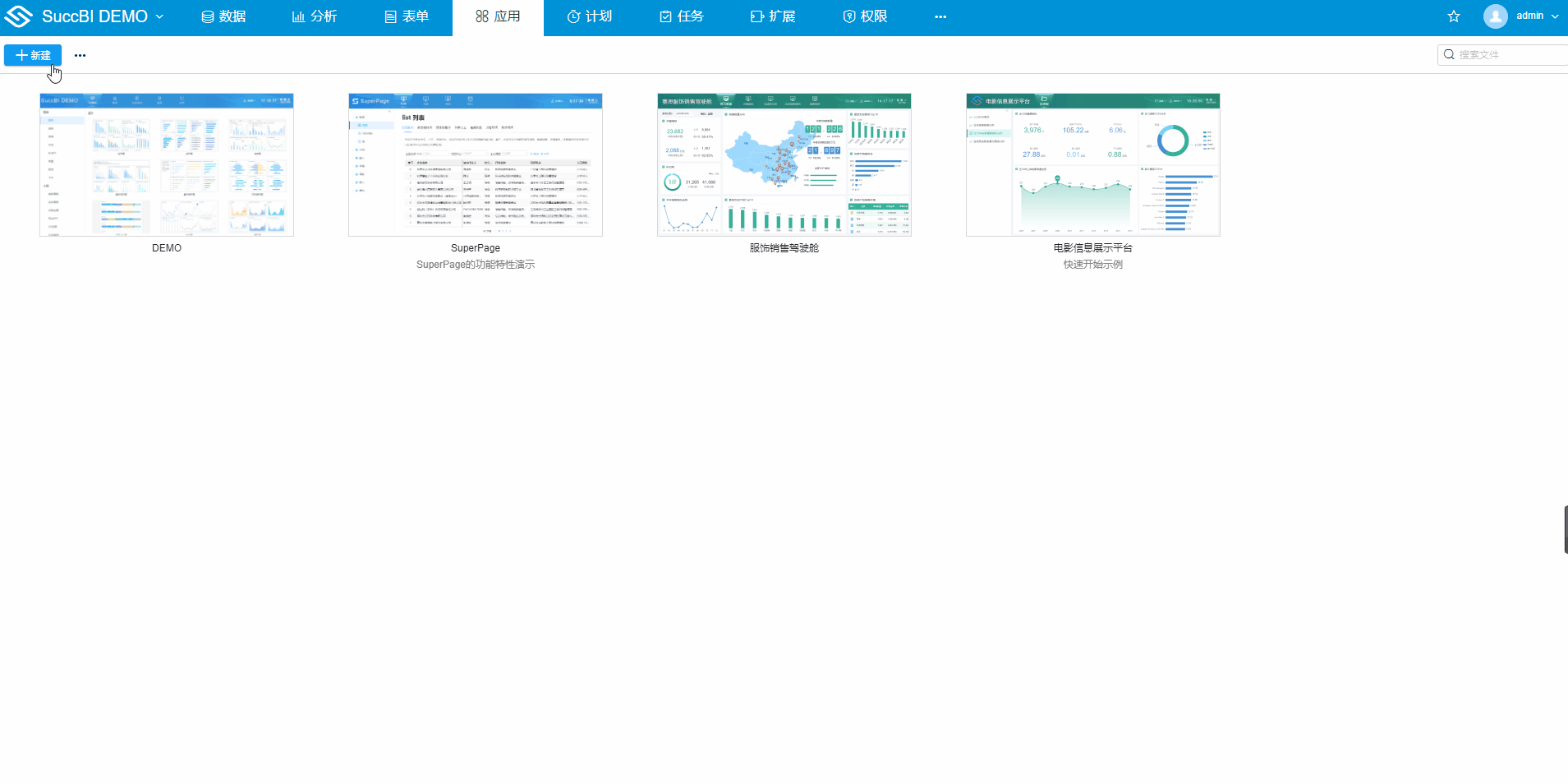1568x784 pixels.
Task: Open the 服饰销售驾驶舱 thumbnail
Action: click(x=784, y=164)
